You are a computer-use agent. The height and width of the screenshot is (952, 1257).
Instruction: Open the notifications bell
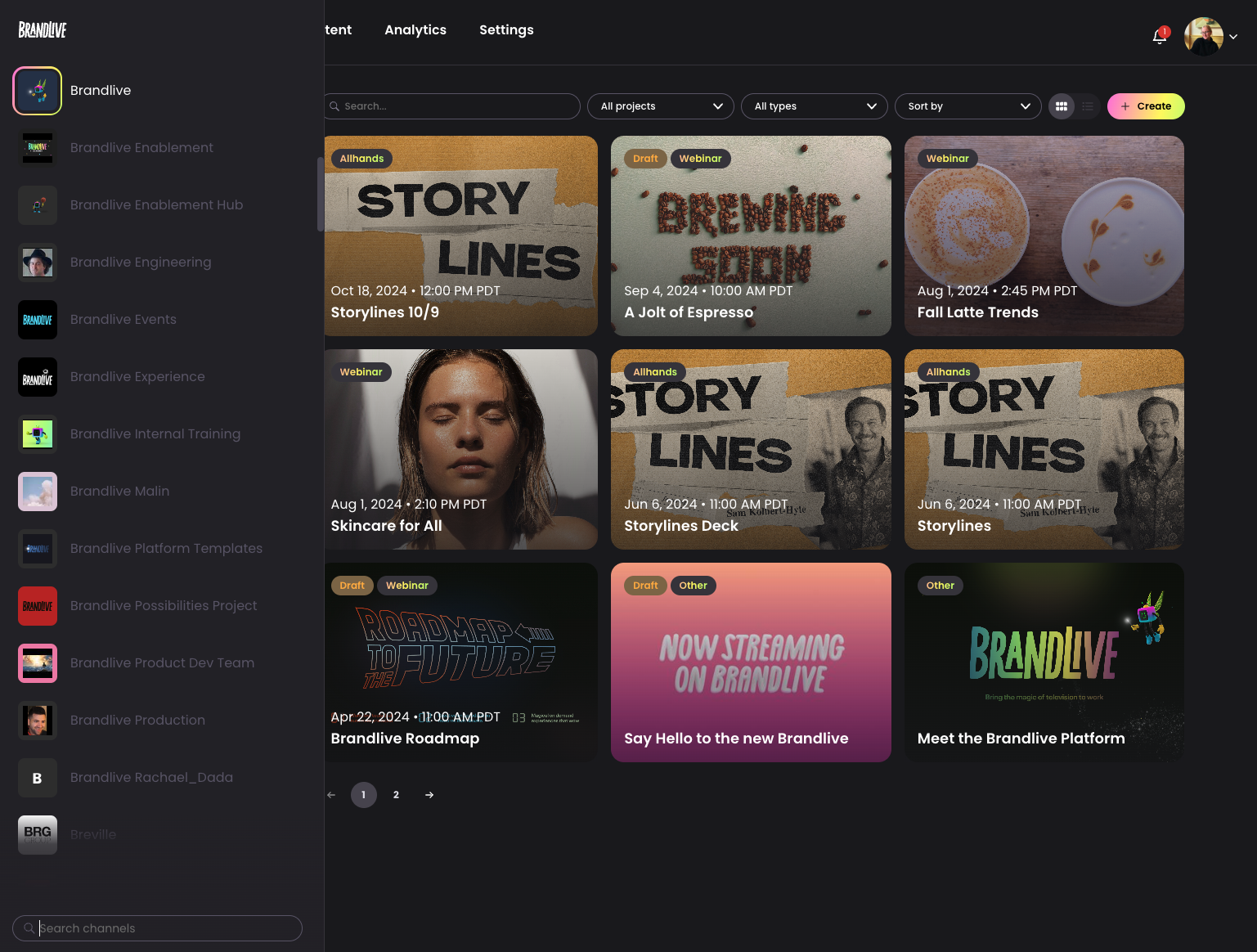1160,36
